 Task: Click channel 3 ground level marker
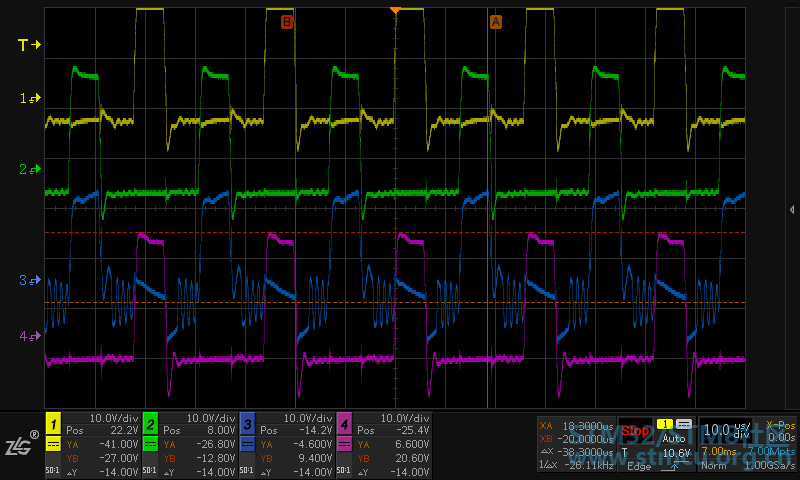(x=30, y=280)
